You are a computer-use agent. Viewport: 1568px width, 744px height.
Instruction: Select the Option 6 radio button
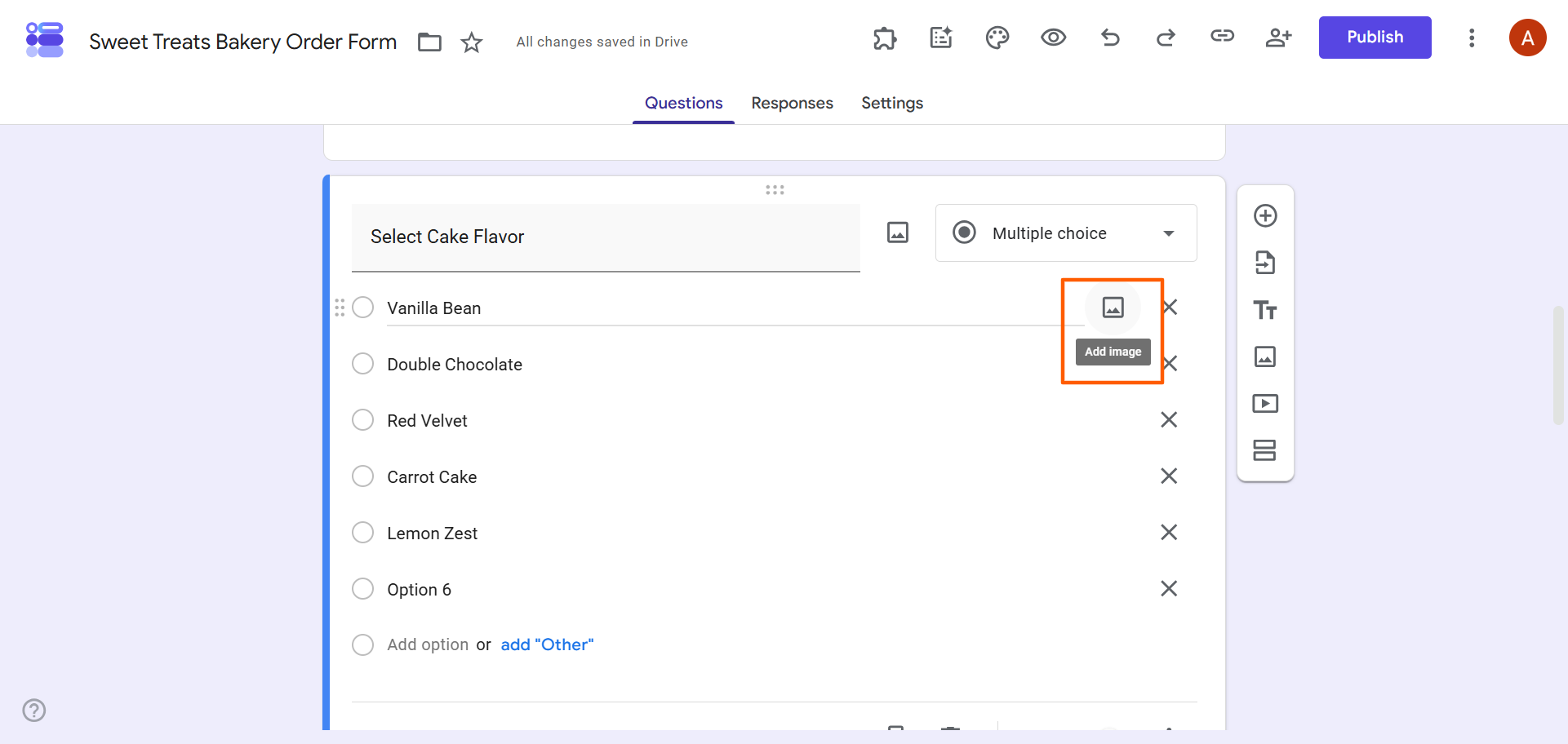point(362,589)
